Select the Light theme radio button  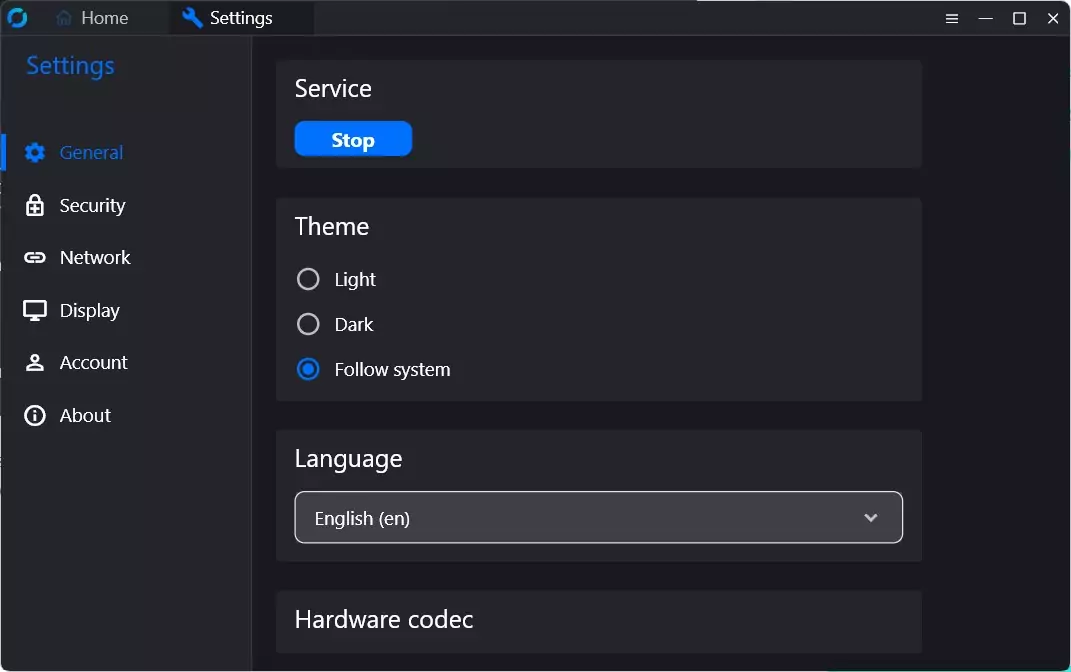point(308,280)
